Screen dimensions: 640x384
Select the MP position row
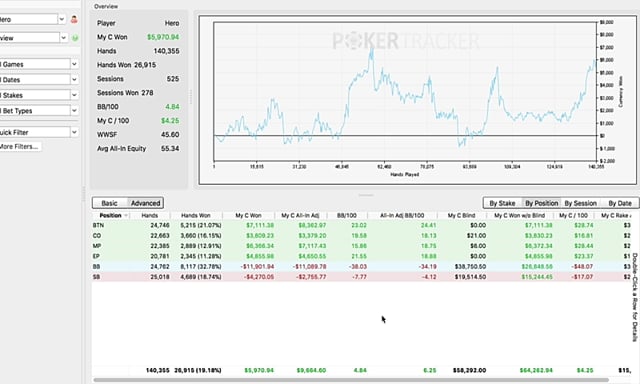point(361,246)
